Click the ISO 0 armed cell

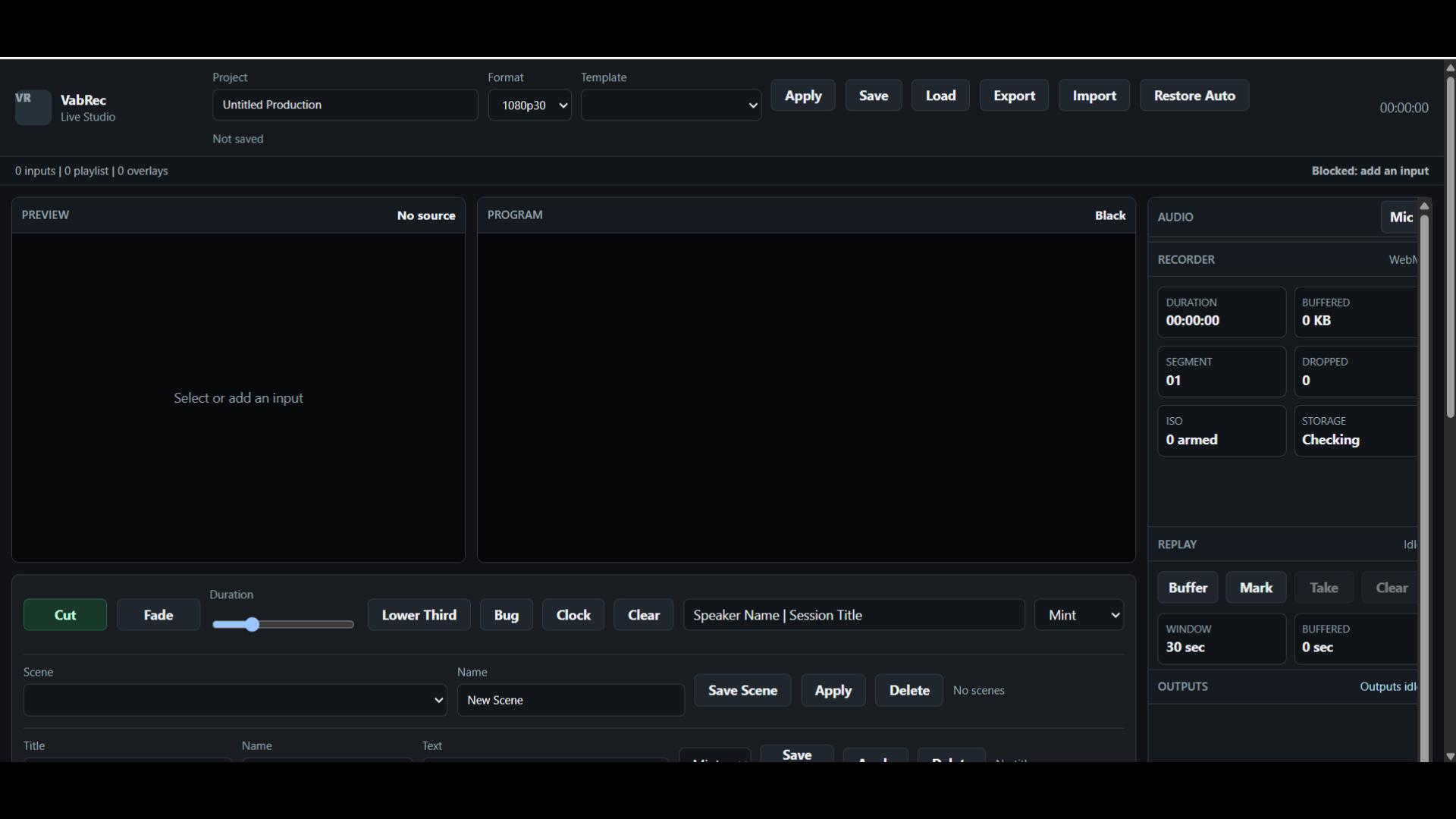(x=1222, y=431)
